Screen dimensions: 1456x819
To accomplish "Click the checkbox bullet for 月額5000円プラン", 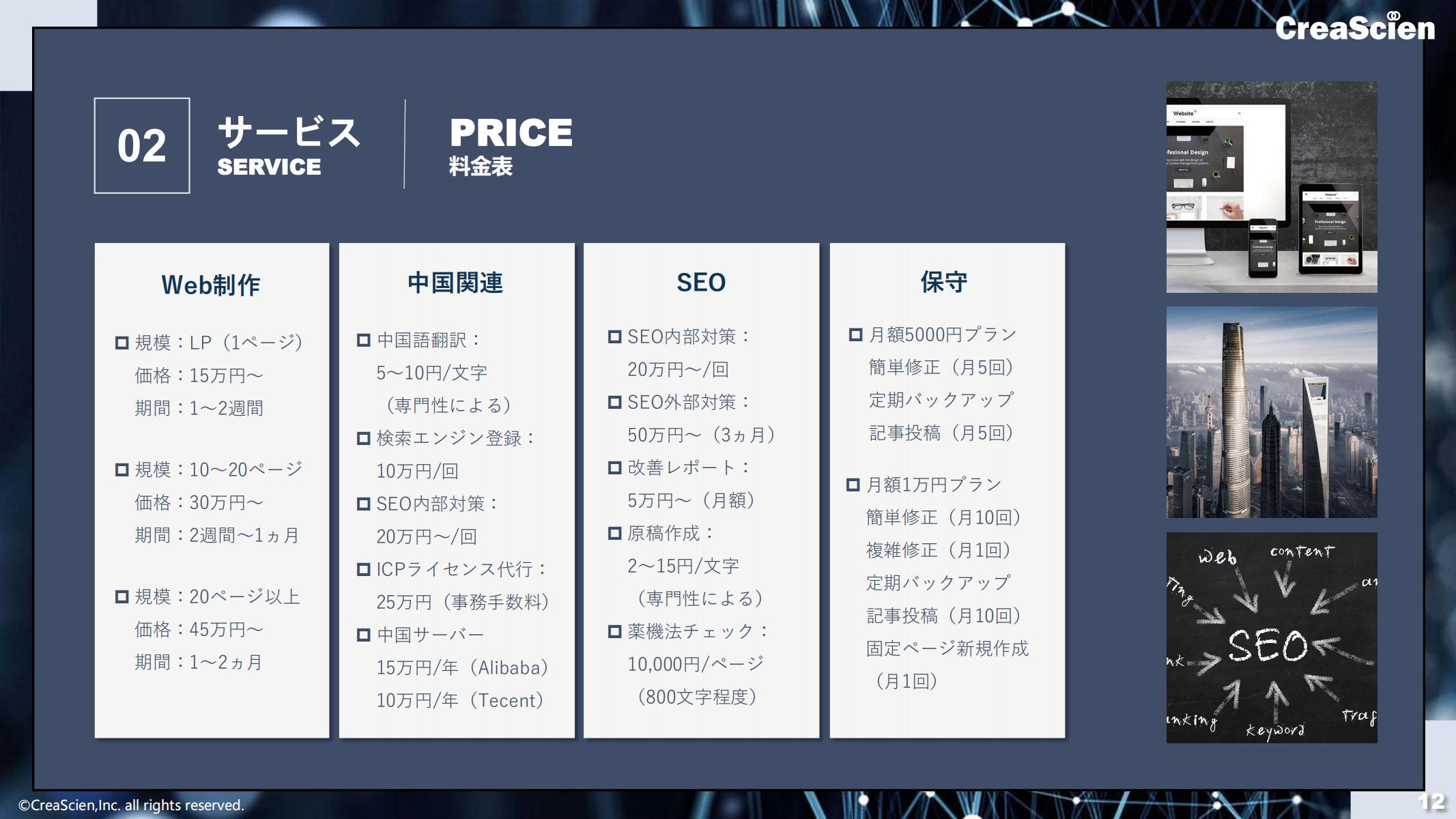I will tap(855, 334).
